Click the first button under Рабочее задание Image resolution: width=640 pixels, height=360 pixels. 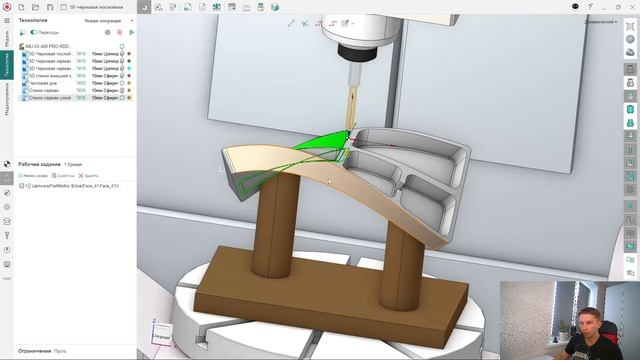[x=33, y=176]
